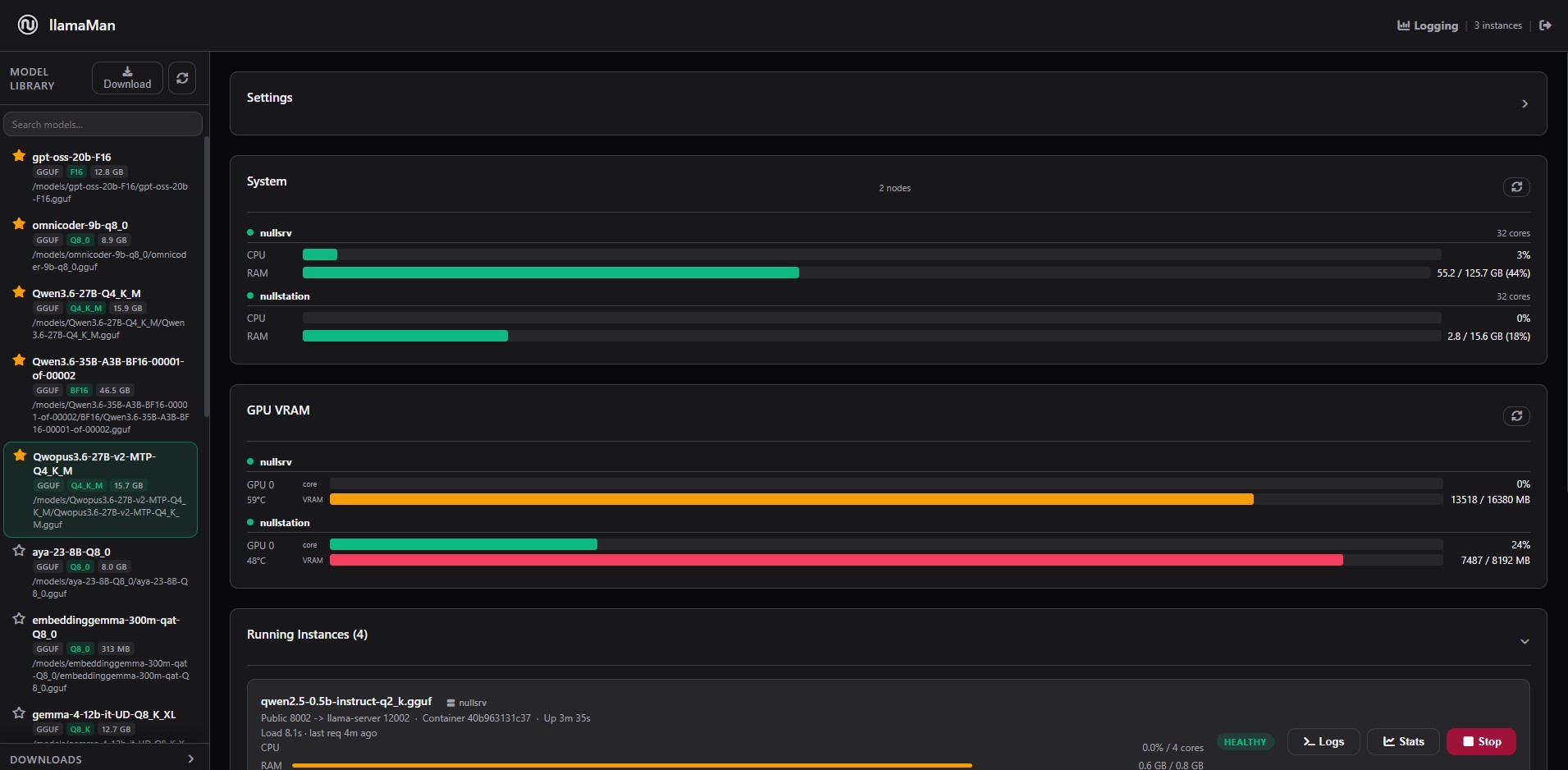1568x770 pixels.
Task: Select omnicoder-9b-q8_0 in model library
Action: [x=102, y=245]
